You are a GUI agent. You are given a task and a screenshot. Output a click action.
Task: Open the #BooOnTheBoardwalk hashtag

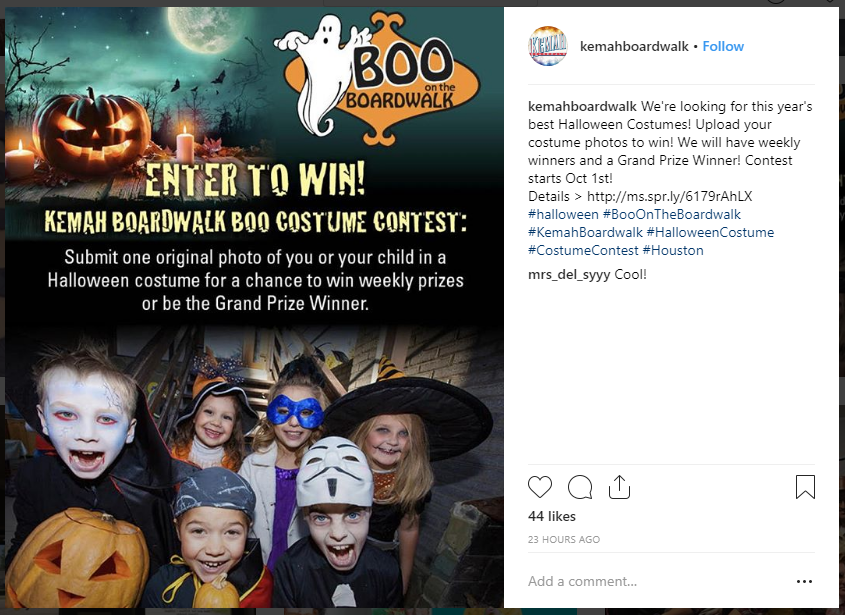671,215
